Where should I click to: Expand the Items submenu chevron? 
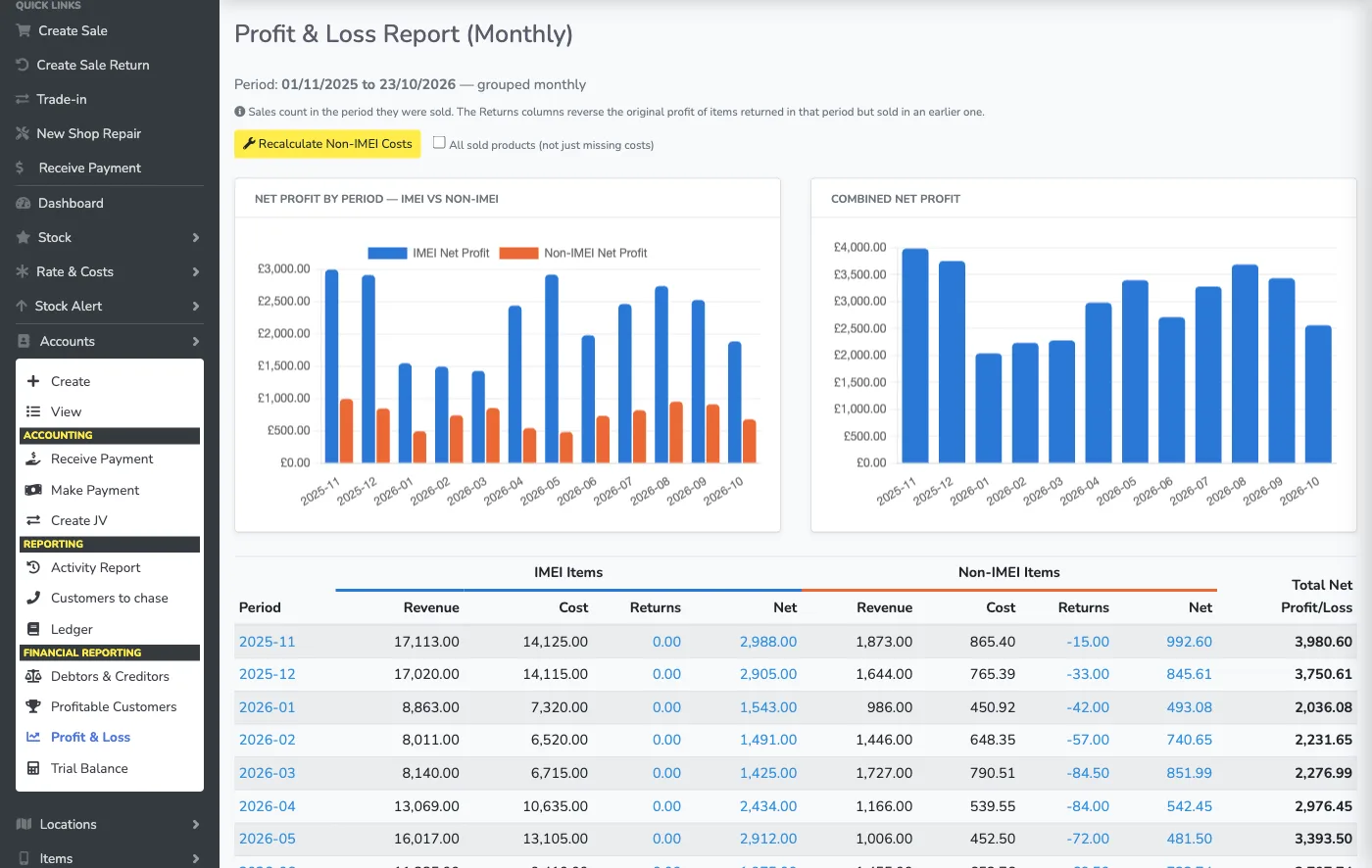point(196,858)
